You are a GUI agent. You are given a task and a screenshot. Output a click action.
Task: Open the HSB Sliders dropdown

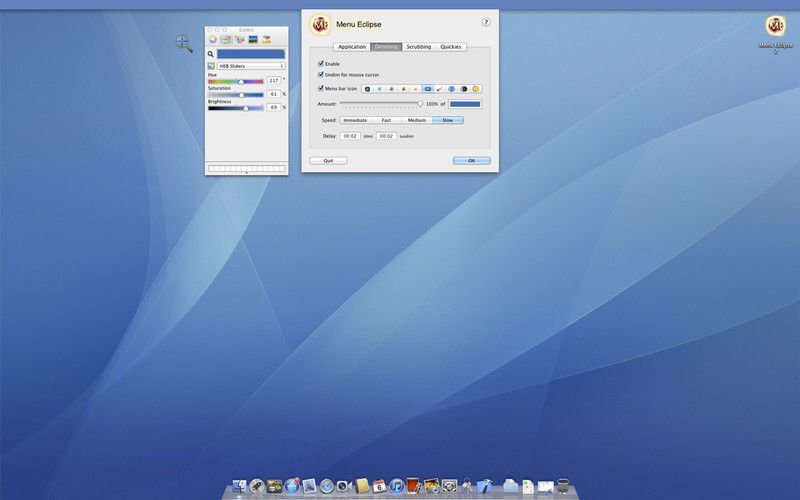tap(251, 66)
